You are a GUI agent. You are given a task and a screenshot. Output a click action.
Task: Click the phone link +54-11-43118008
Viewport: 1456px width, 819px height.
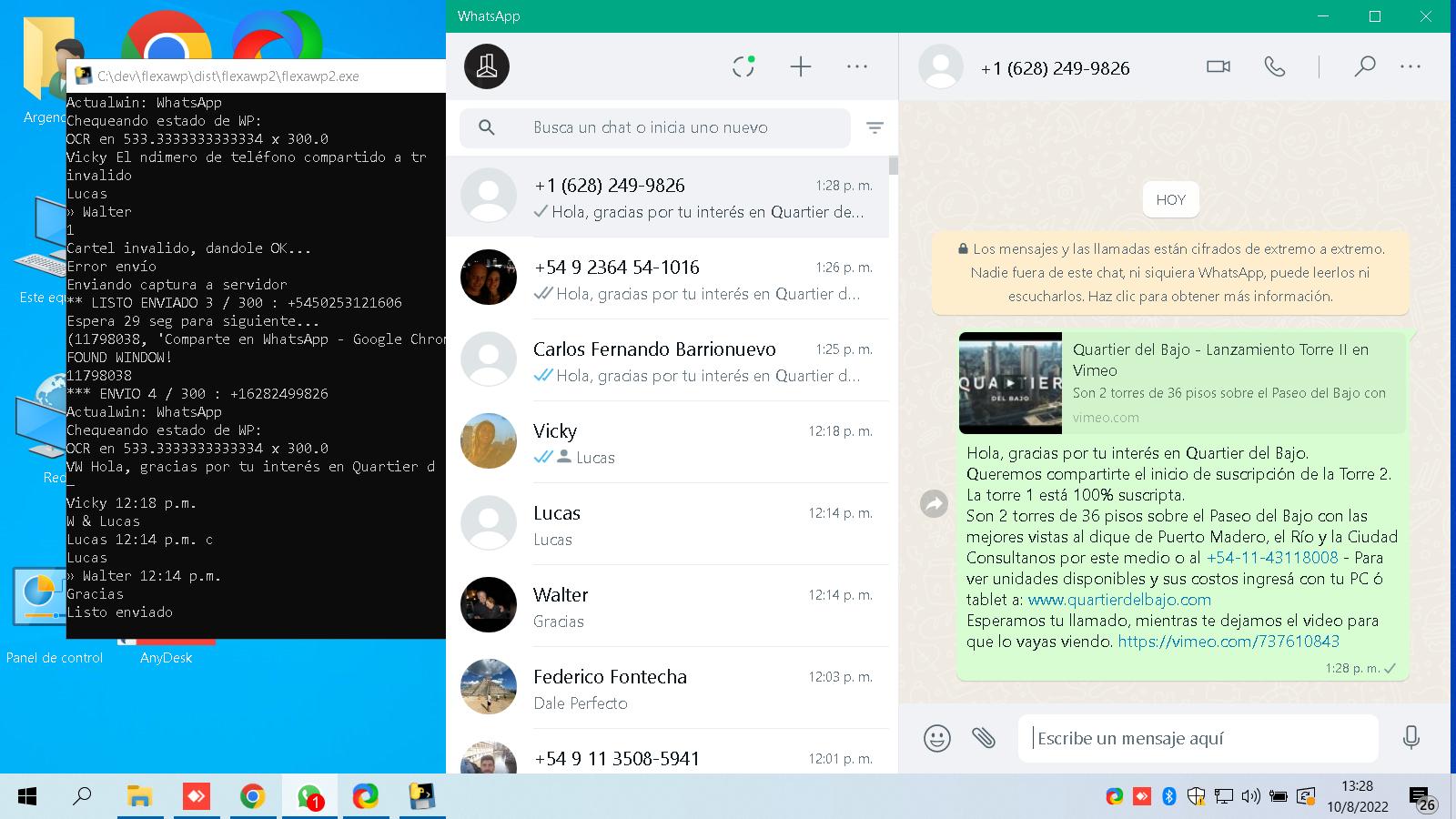point(1272,557)
